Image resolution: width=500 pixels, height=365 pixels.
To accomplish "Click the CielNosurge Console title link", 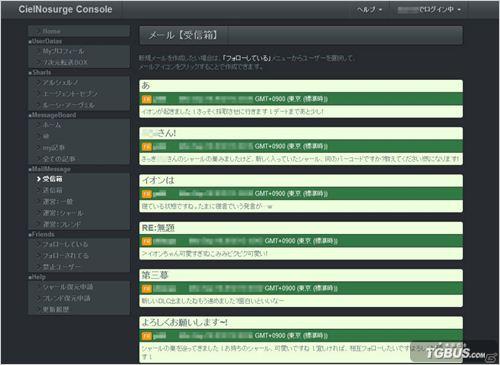I will [65, 9].
